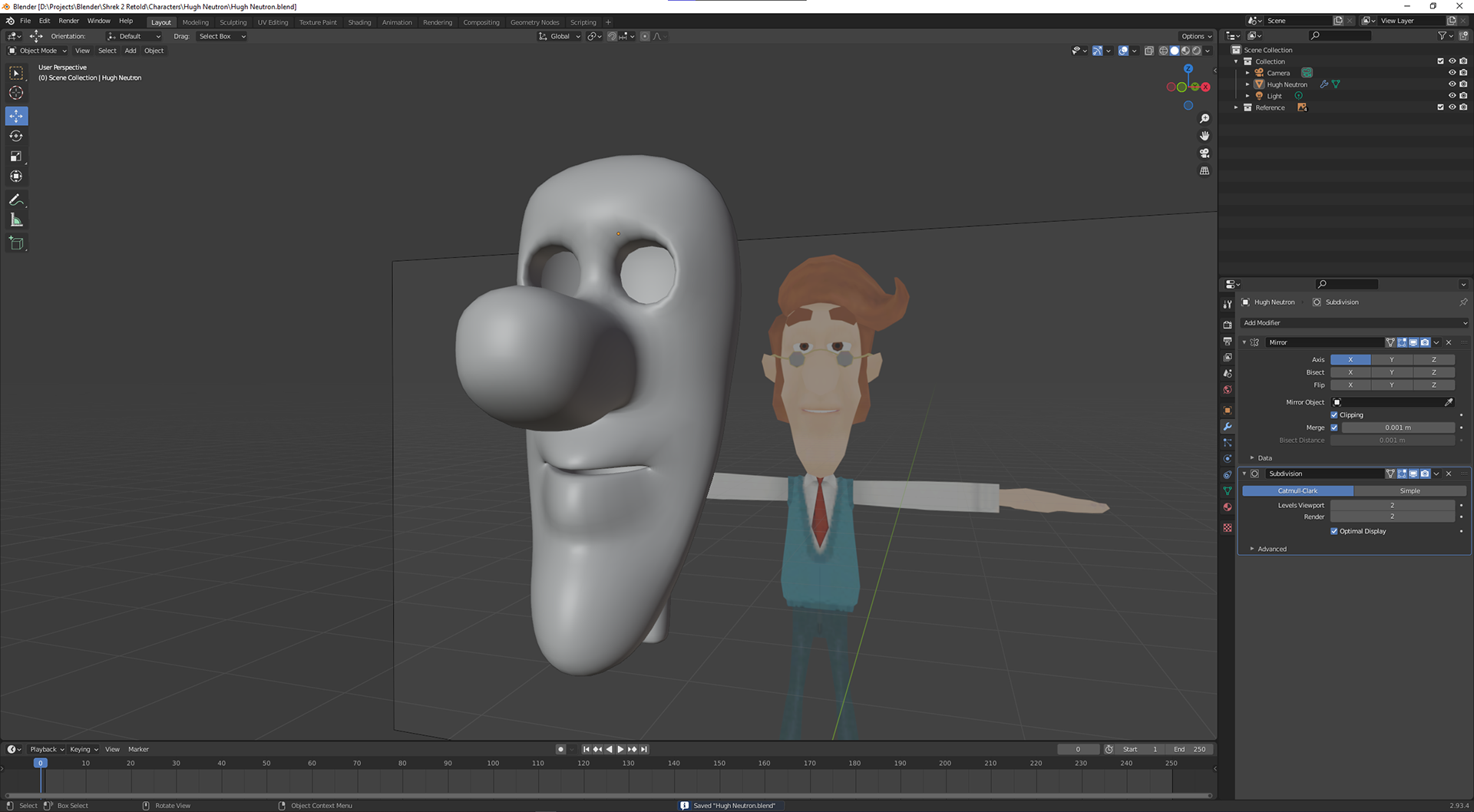The width and height of the screenshot is (1474, 812).
Task: Open the Object Data mesh properties tab
Action: pos(1228,490)
